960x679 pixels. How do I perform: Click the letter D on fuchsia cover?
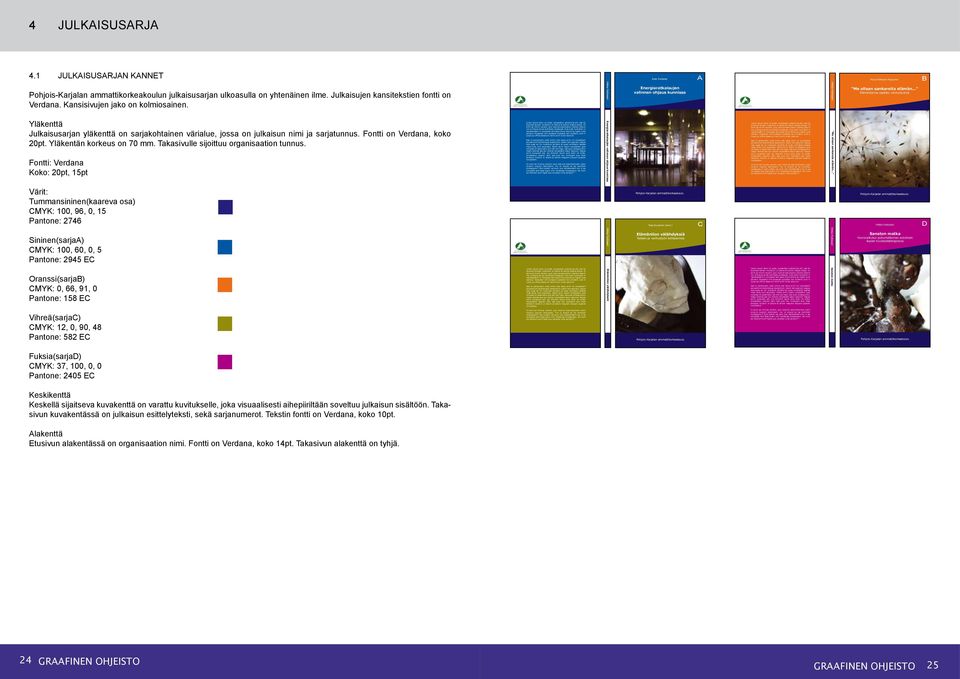coord(924,224)
